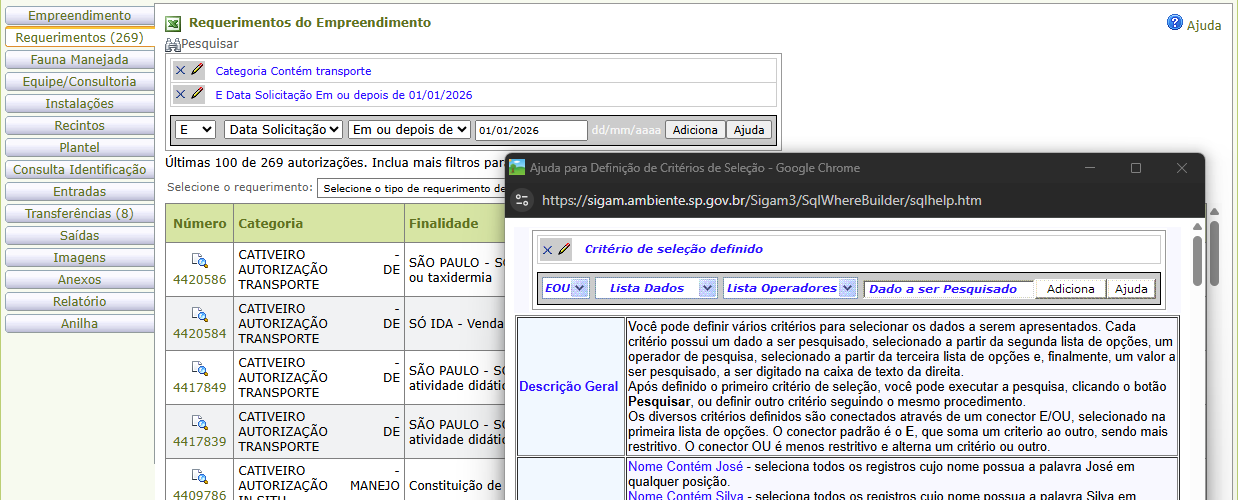The image size is (1238, 500).
Task: Show site info in the popup address bar
Action: pyautogui.click(x=522, y=200)
